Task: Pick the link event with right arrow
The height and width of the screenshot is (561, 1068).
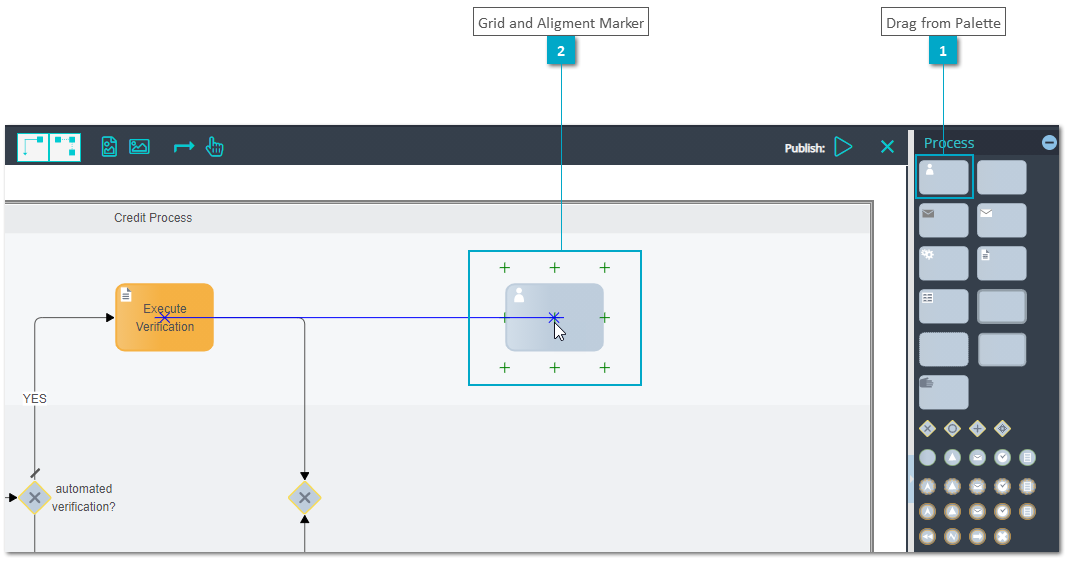Action: click(x=977, y=536)
